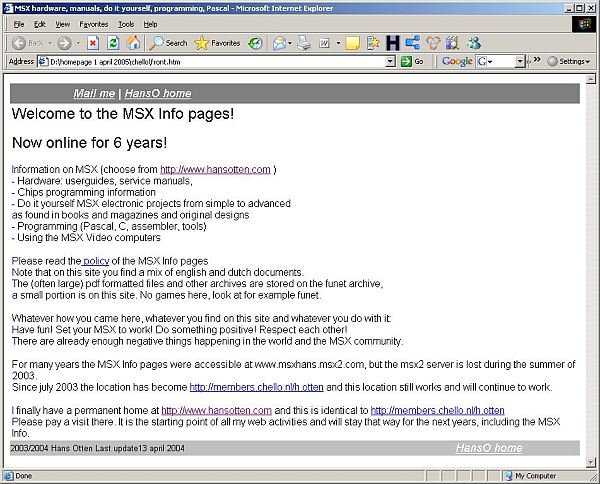Click the Go button beside address bar
600x484 pixels.
pyautogui.click(x=412, y=61)
